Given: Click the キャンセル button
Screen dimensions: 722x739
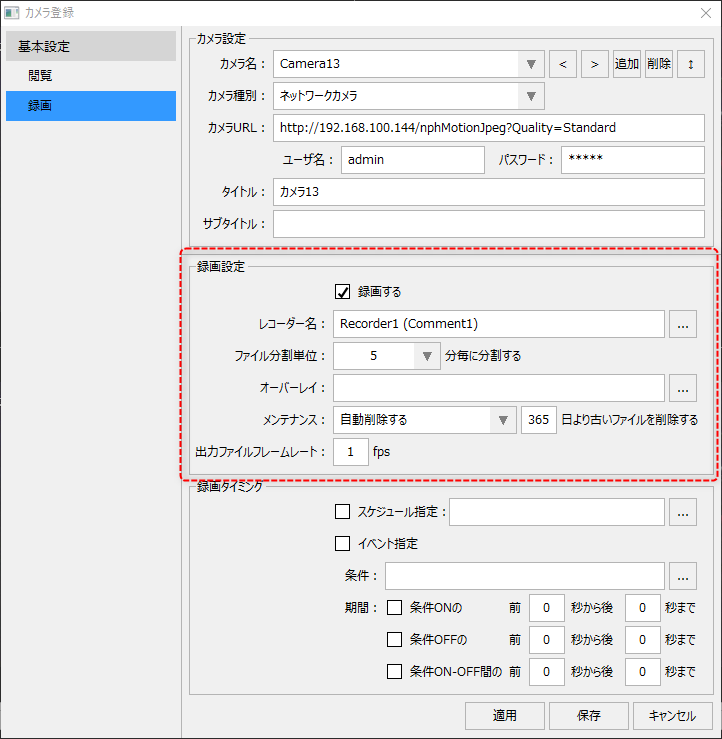Looking at the screenshot, I should (x=673, y=716).
